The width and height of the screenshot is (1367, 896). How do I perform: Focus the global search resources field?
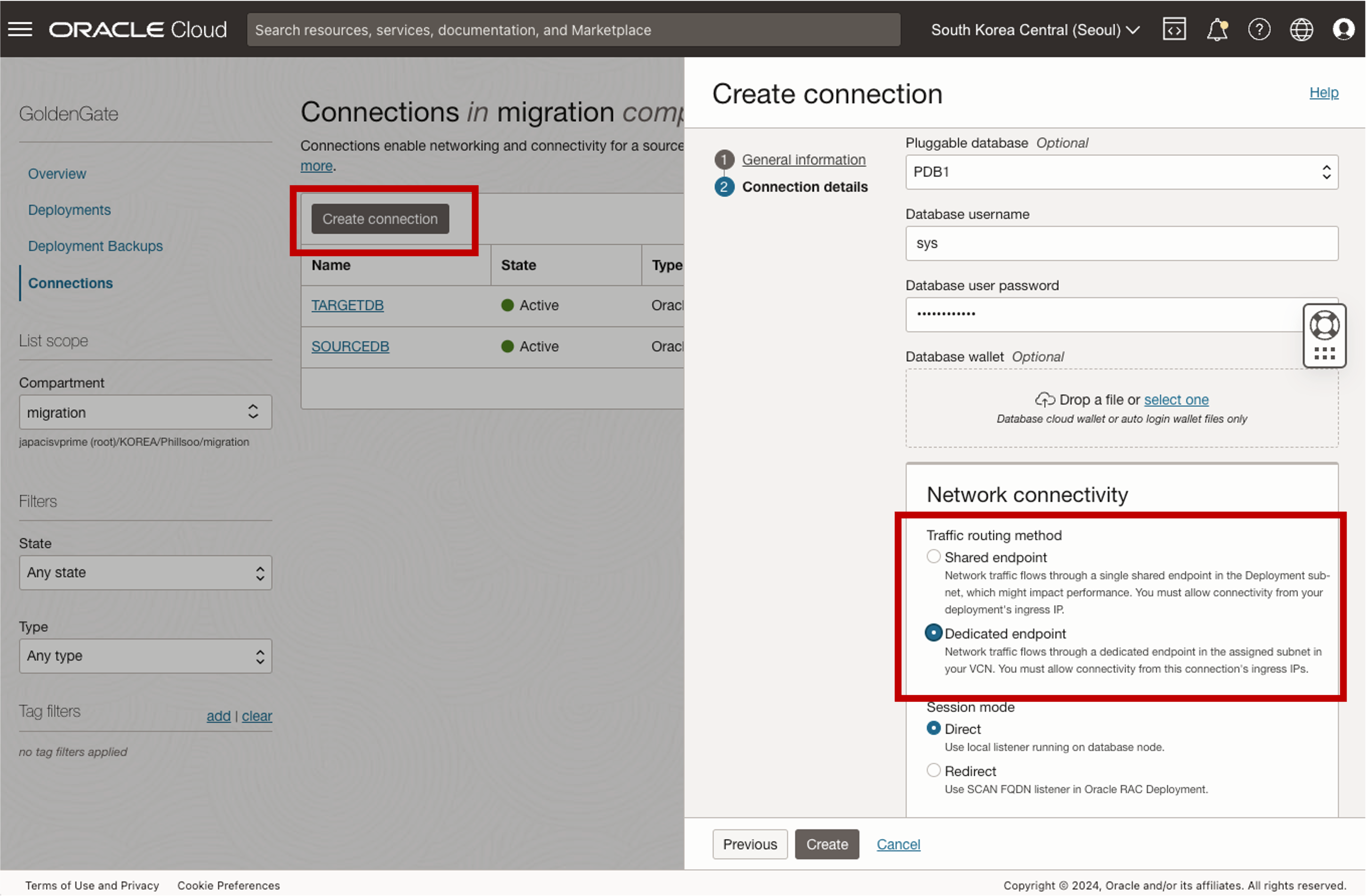573,30
